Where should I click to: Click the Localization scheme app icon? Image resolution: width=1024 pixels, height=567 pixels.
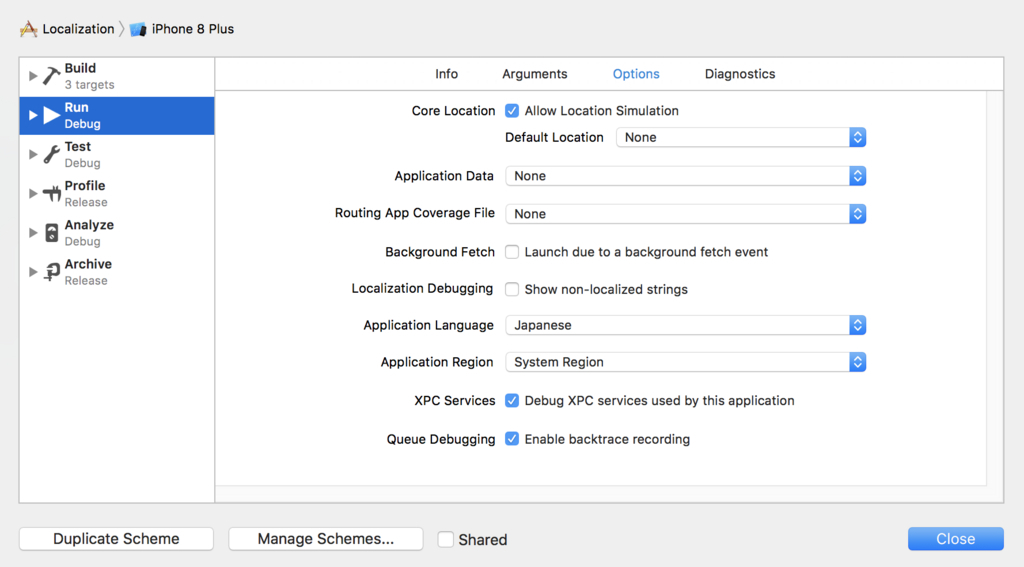[x=28, y=29]
